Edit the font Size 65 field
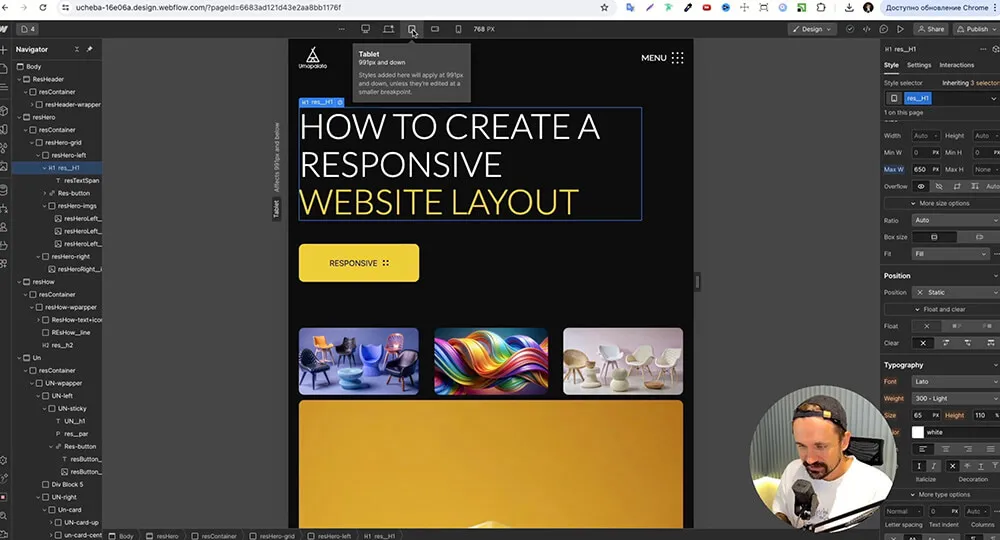1000x540 pixels. point(920,415)
